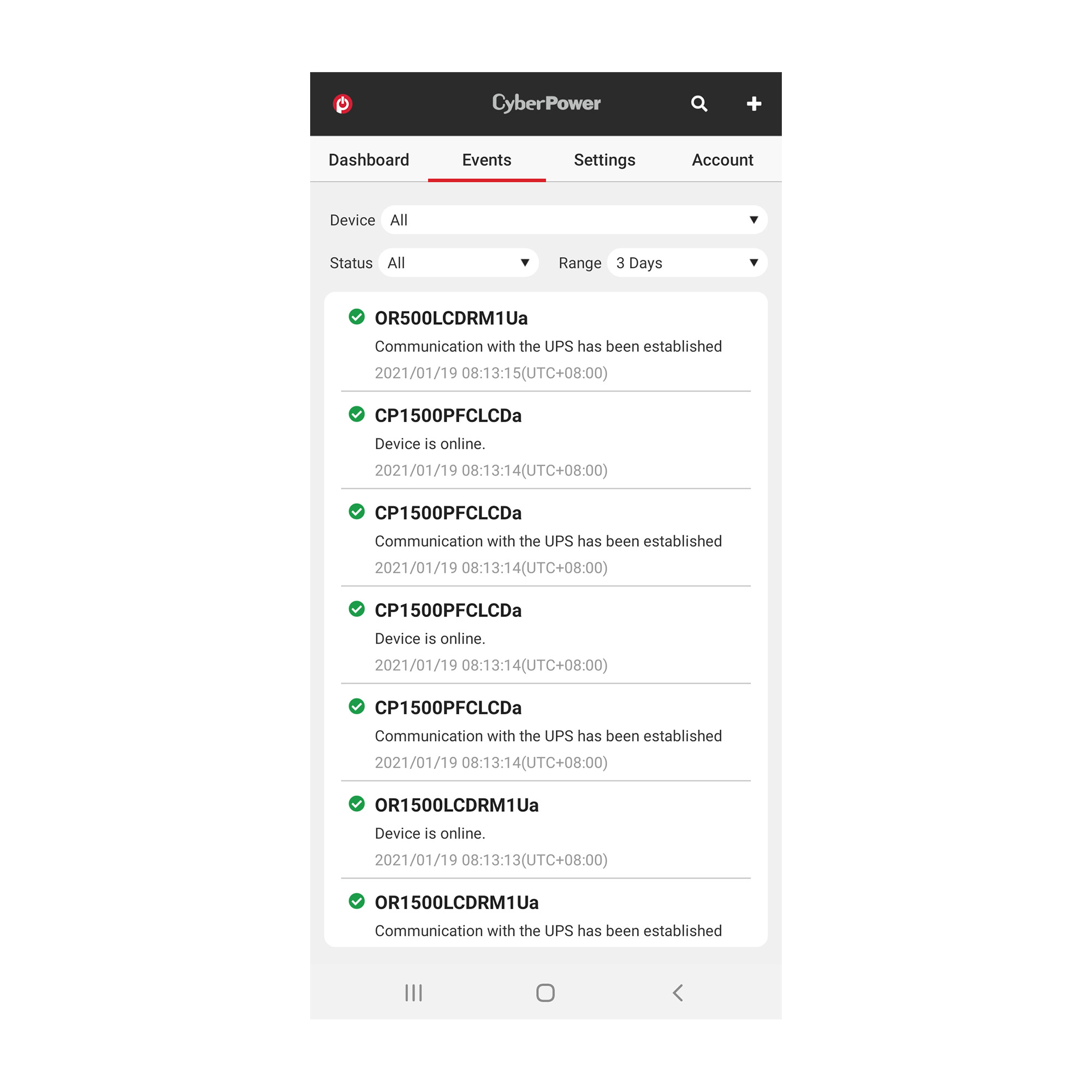Screen dimensions: 1092x1092
Task: Open the Account tab
Action: click(x=722, y=160)
